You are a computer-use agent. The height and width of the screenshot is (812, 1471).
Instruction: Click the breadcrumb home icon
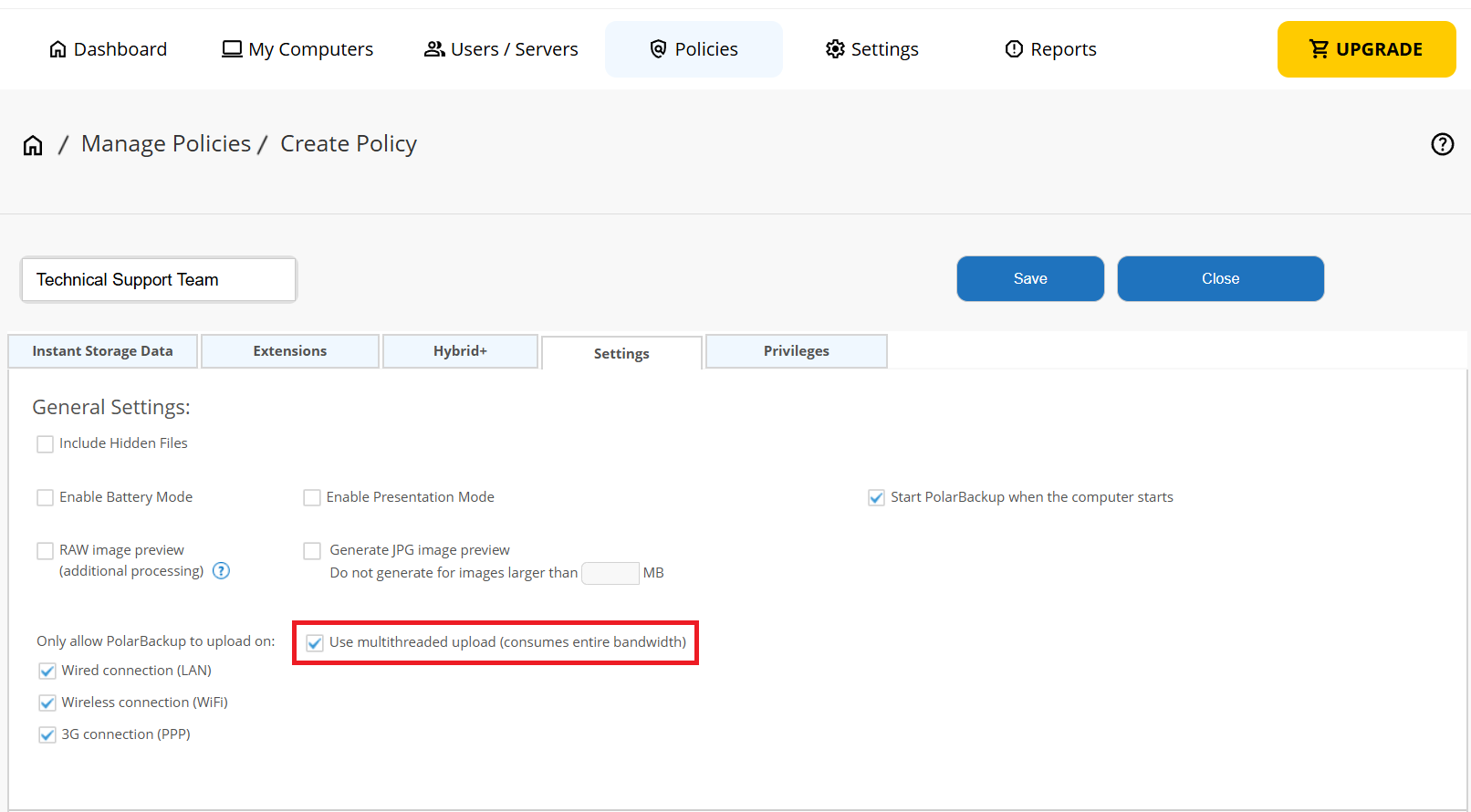(x=33, y=145)
